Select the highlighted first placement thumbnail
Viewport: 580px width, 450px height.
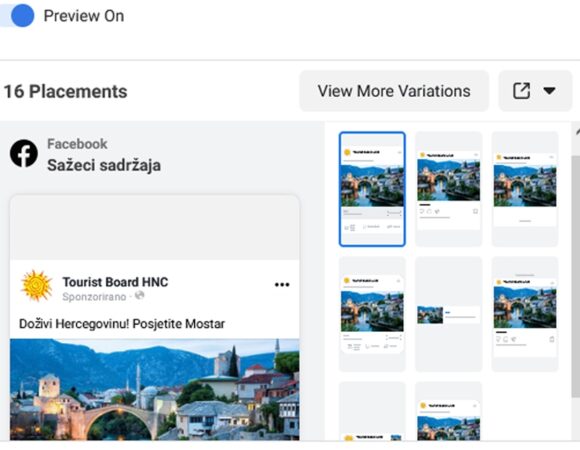372,189
